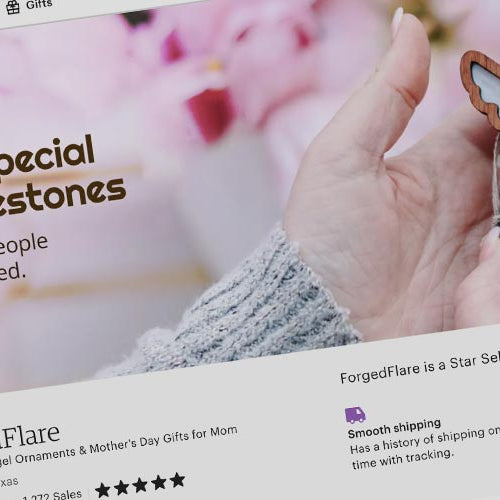Select the second star in the rating

click(122, 487)
